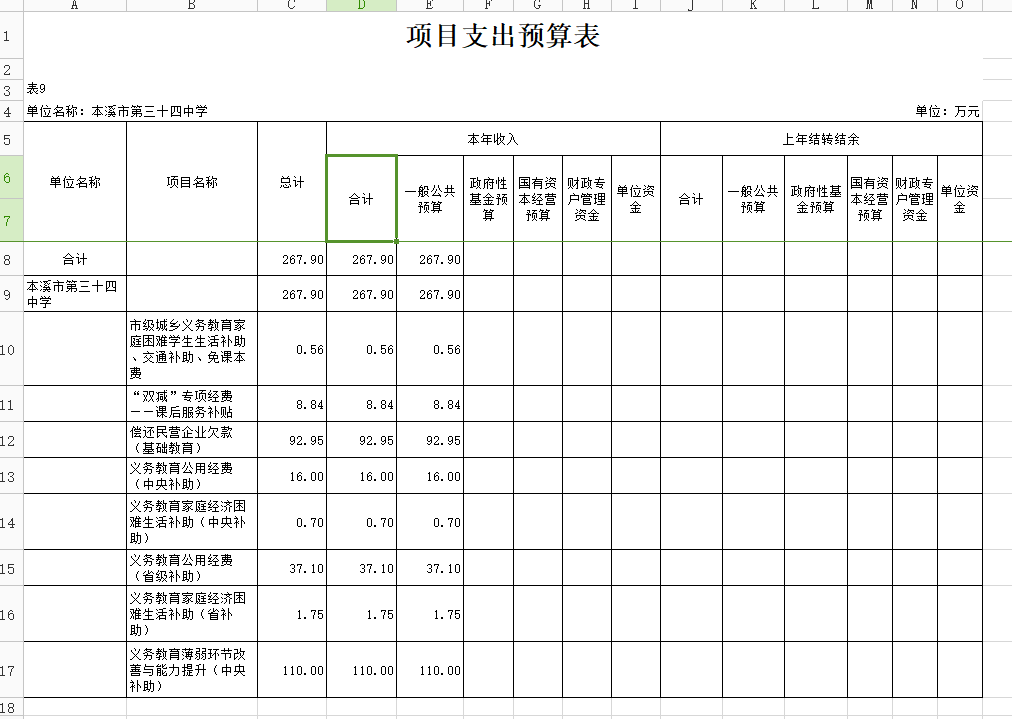Select the 上年结转结余 header cell
The width and height of the screenshot is (1012, 719).
821,139
